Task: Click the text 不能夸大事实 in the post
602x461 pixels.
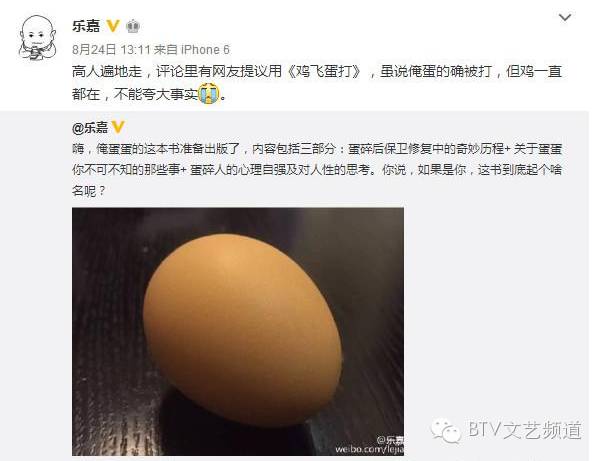Action: (156, 94)
